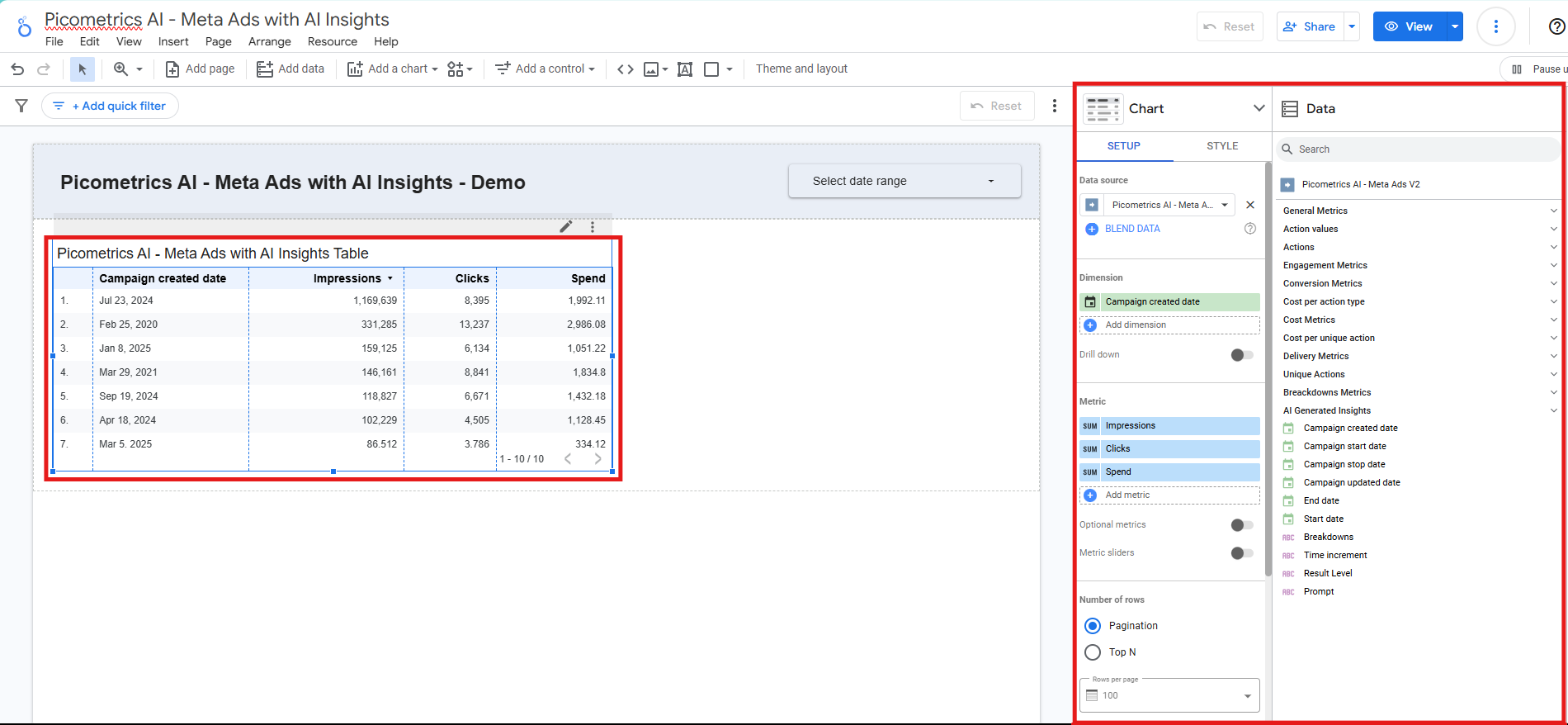Open the Arrange menu
Image resolution: width=1568 pixels, height=725 pixels.
(269, 41)
